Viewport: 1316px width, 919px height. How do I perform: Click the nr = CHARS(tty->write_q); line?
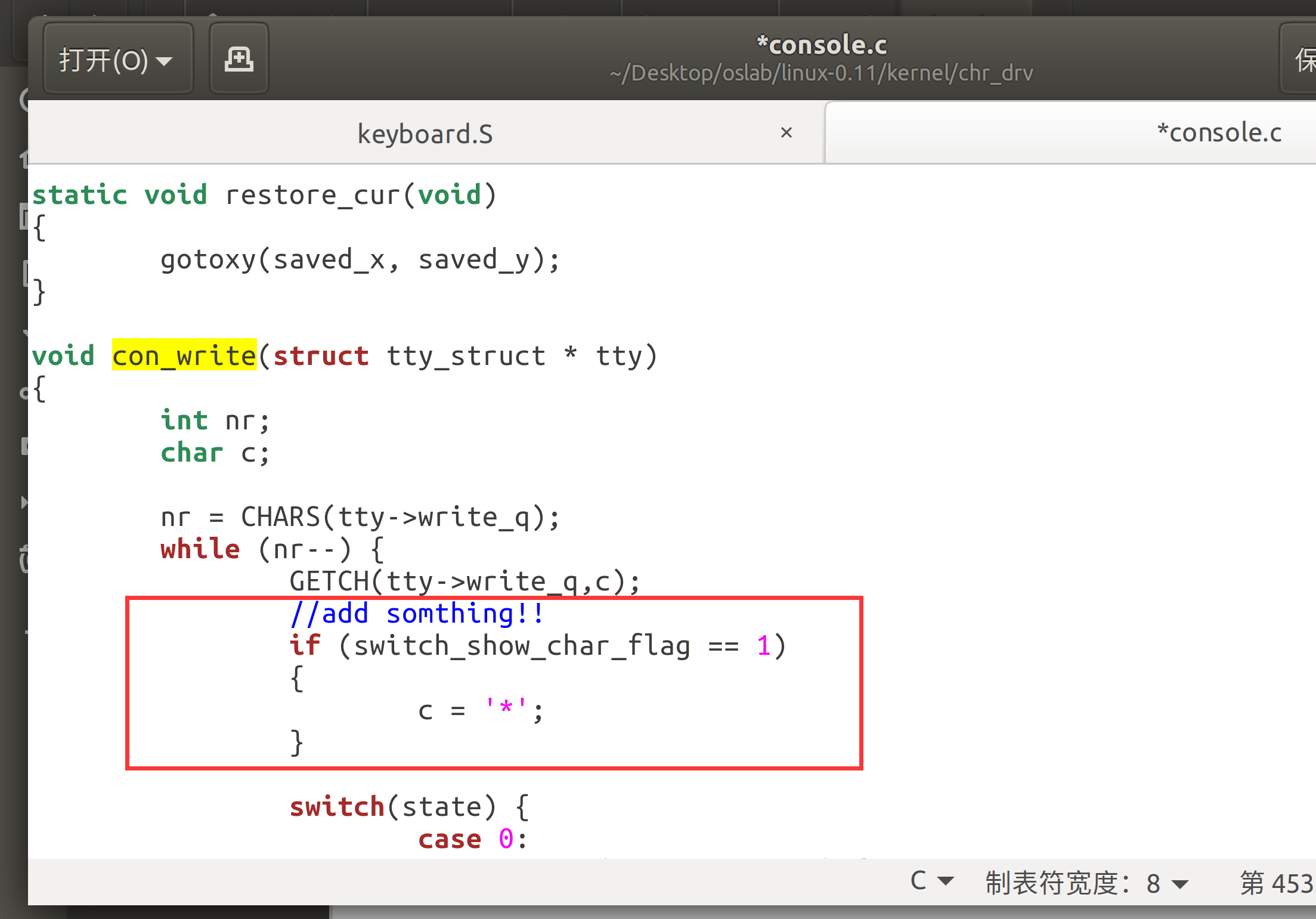pyautogui.click(x=360, y=517)
